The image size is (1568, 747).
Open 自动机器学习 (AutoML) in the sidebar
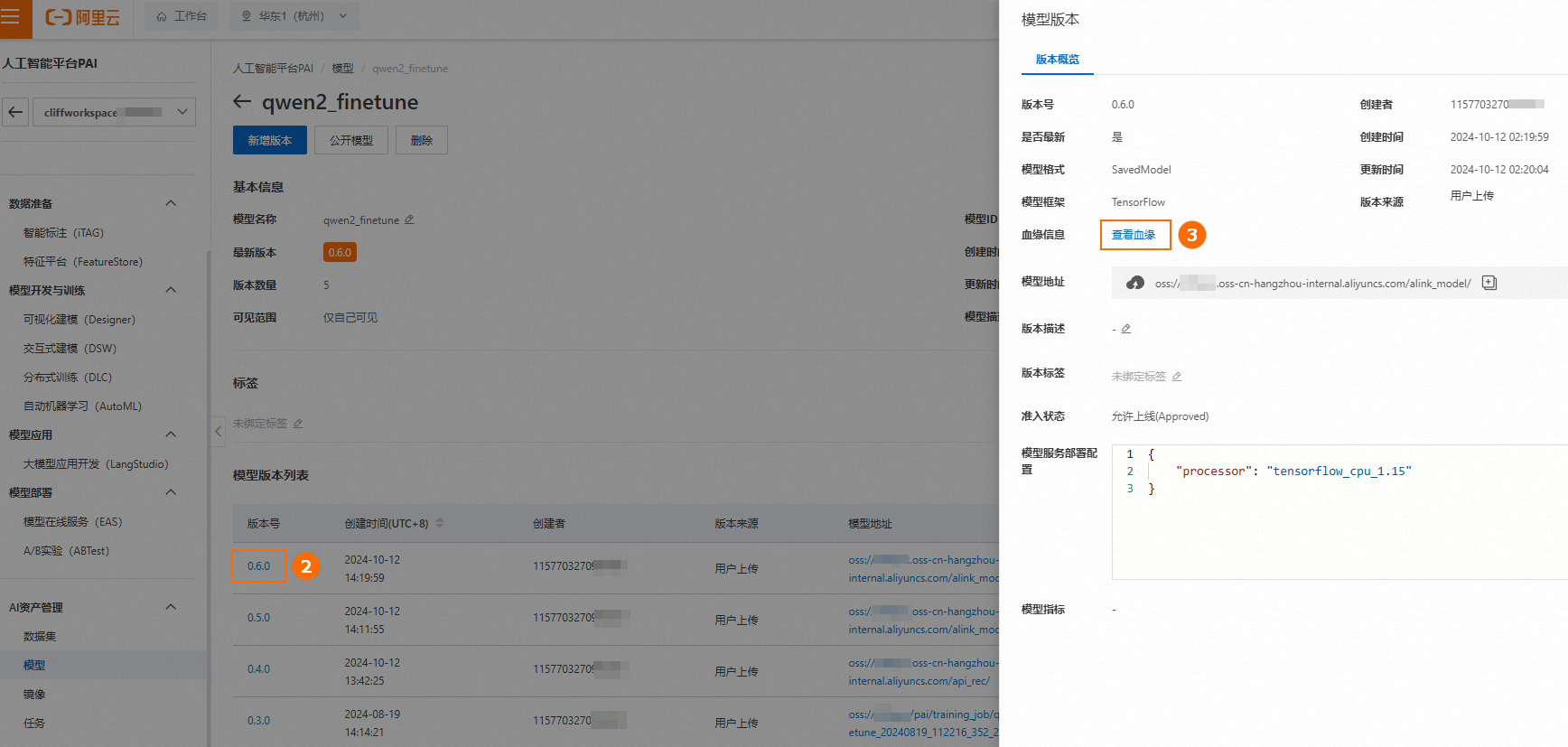[82, 406]
